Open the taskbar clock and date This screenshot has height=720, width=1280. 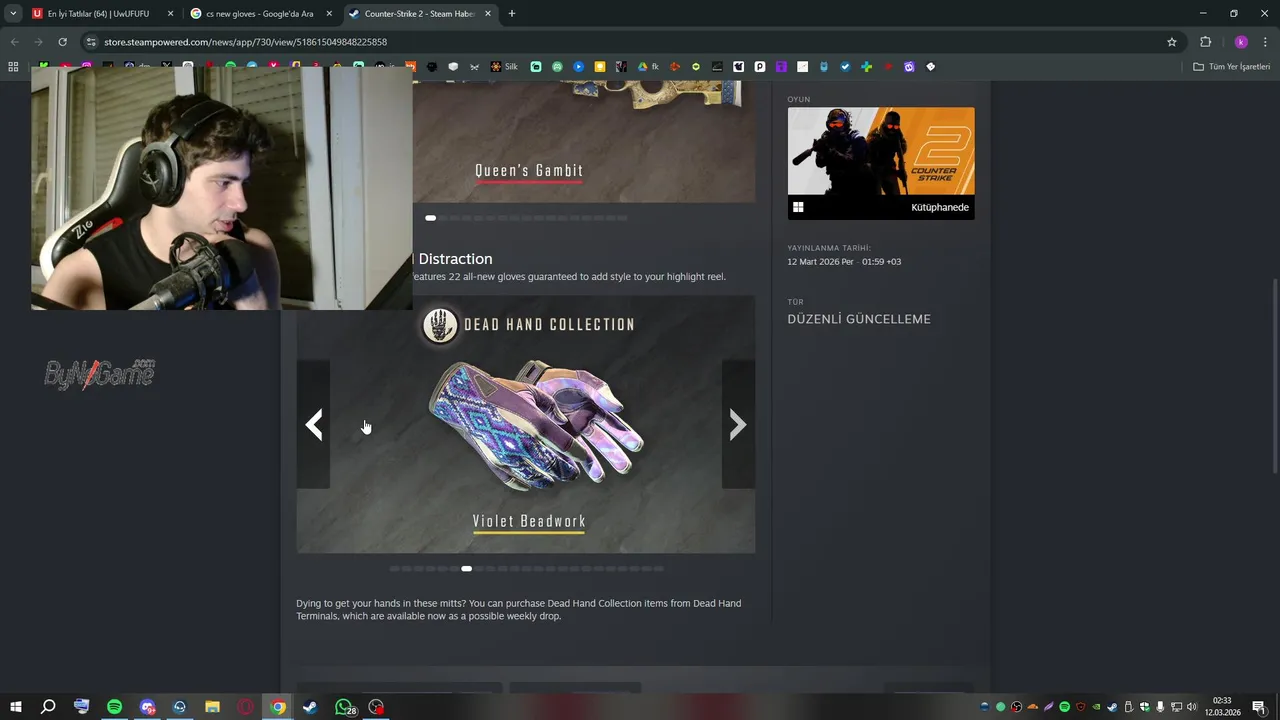1222,707
